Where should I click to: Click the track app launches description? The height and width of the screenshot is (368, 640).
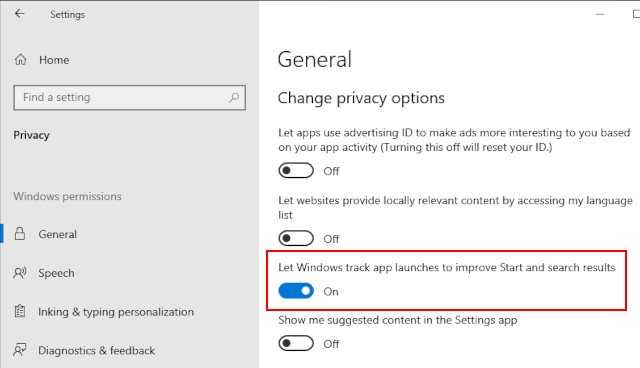pyautogui.click(x=447, y=267)
